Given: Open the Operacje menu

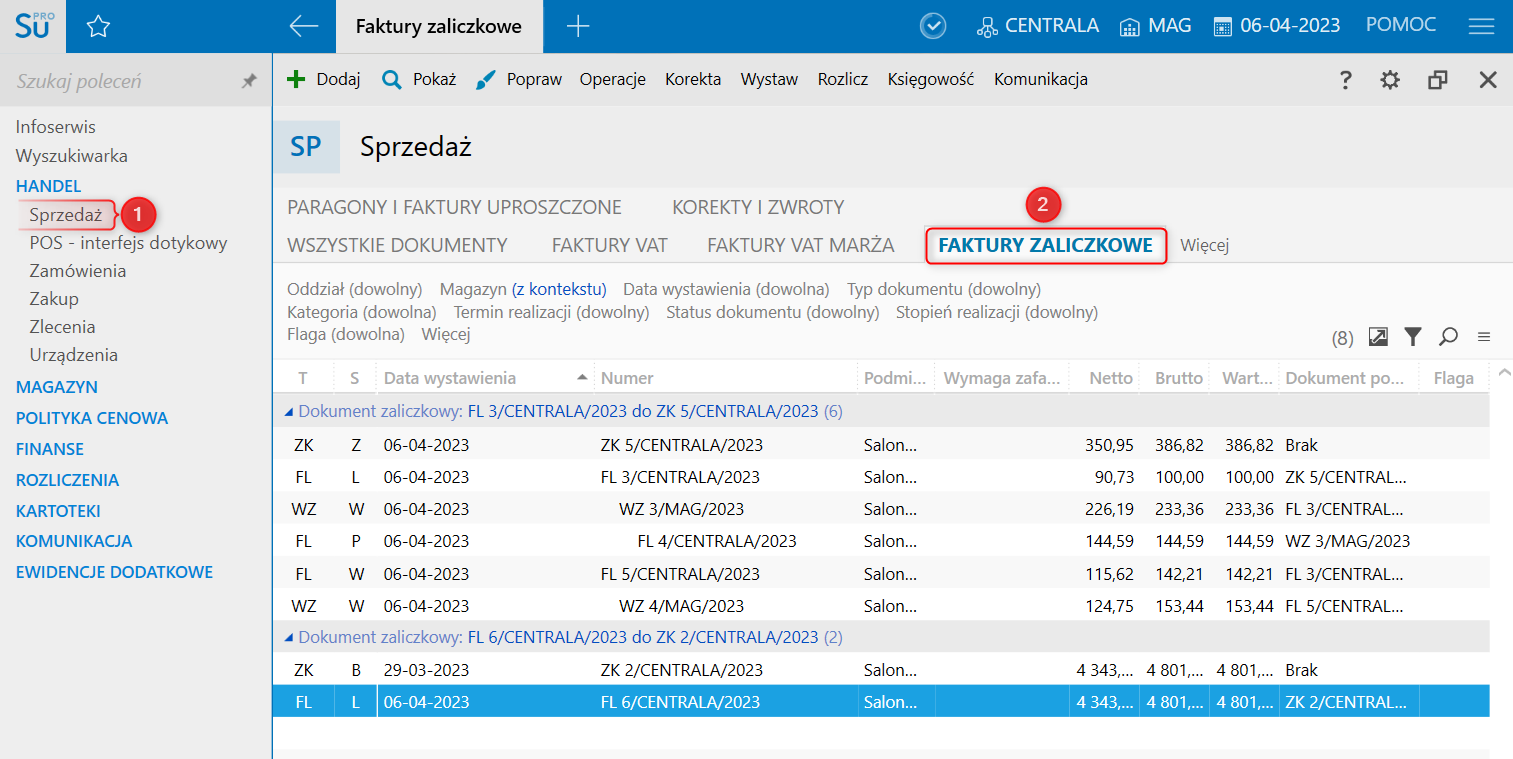Looking at the screenshot, I should 613,79.
